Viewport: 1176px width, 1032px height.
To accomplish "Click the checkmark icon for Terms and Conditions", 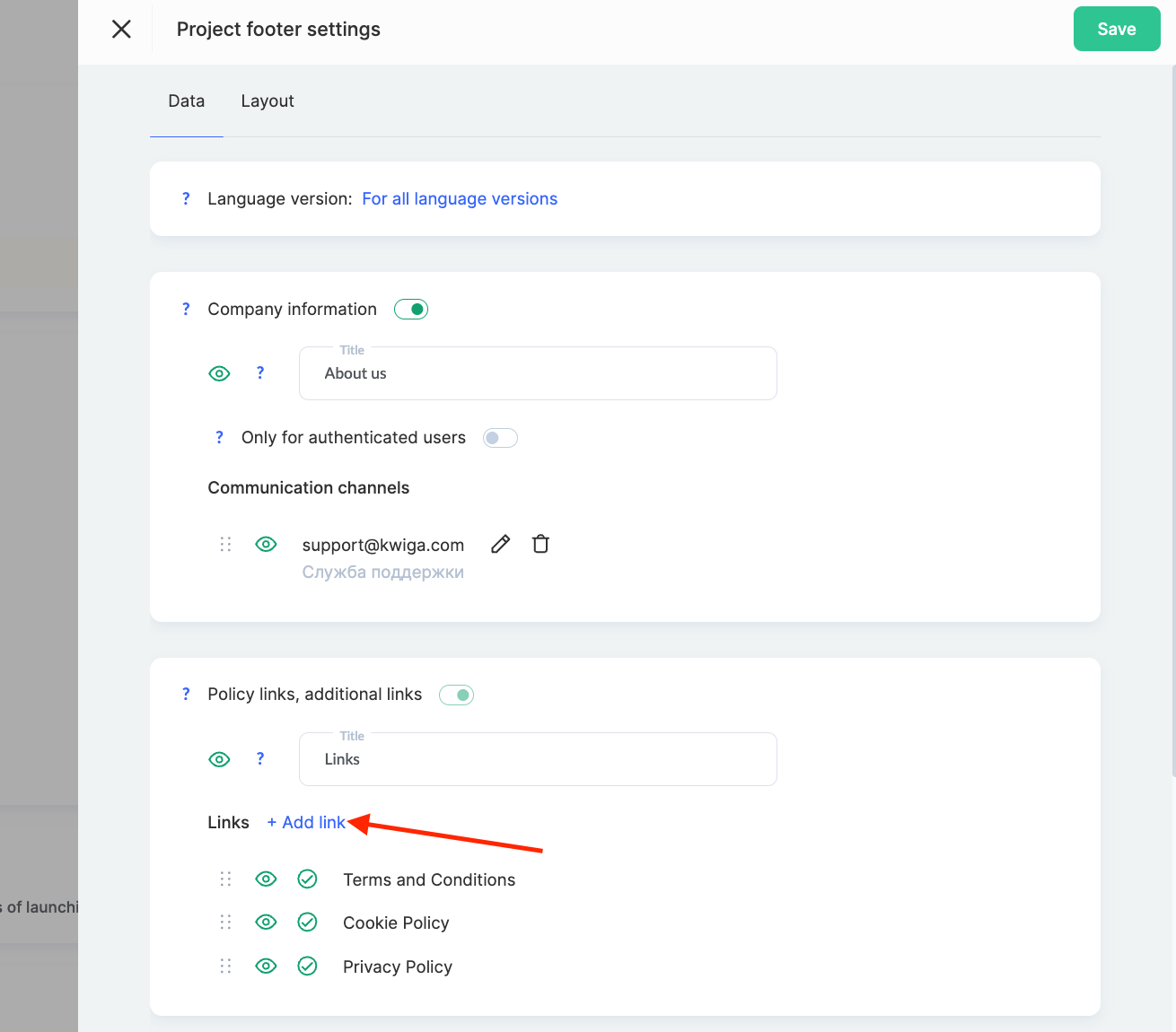I will (307, 879).
